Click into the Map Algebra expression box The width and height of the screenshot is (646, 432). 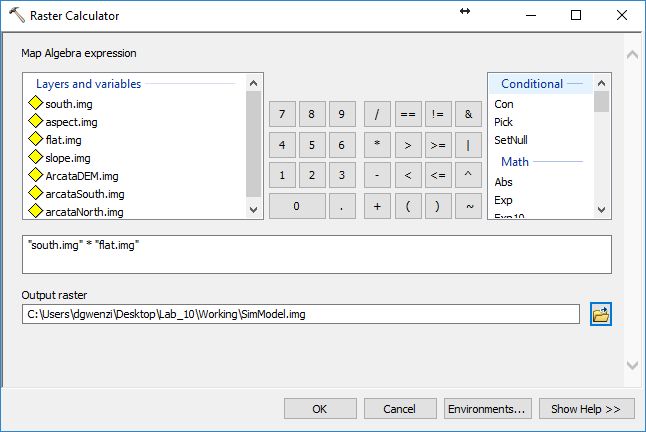pyautogui.click(x=317, y=255)
